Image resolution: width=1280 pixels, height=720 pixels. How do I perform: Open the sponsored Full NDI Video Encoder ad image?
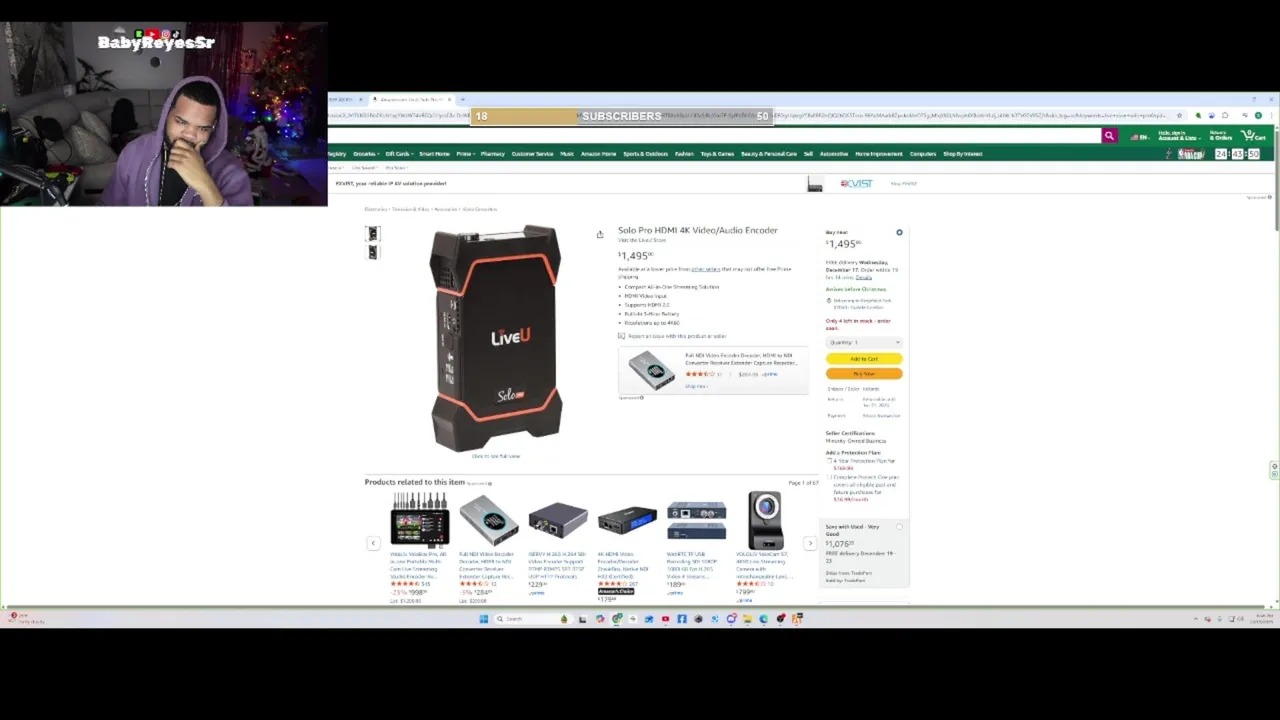(x=651, y=370)
